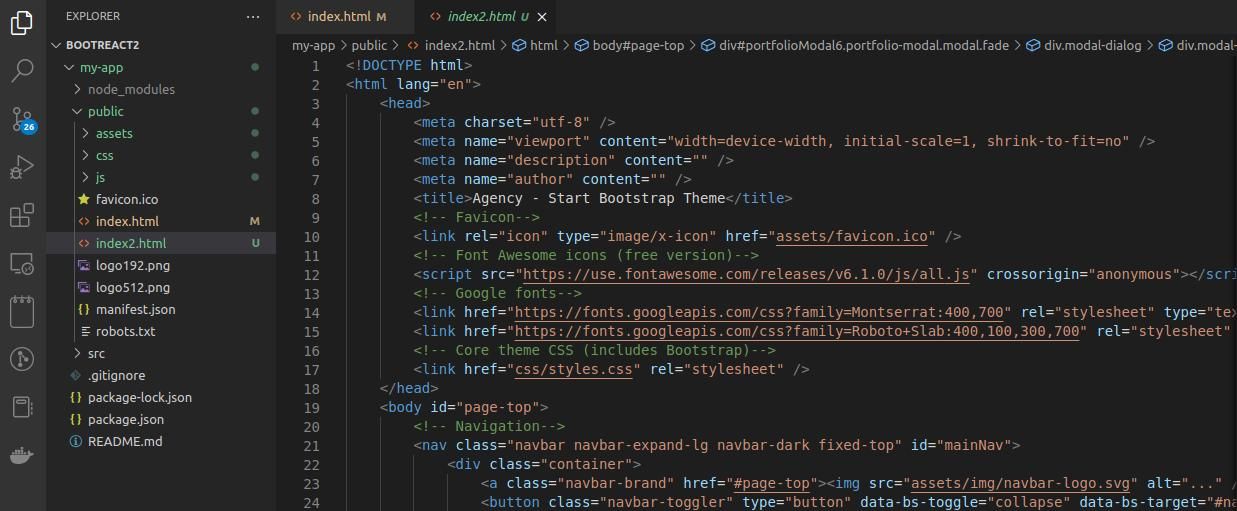Viewport: 1237px width, 511px height.
Task: Click the title text Agency - Start Bootstrap Theme
Action: pyautogui.click(x=598, y=198)
